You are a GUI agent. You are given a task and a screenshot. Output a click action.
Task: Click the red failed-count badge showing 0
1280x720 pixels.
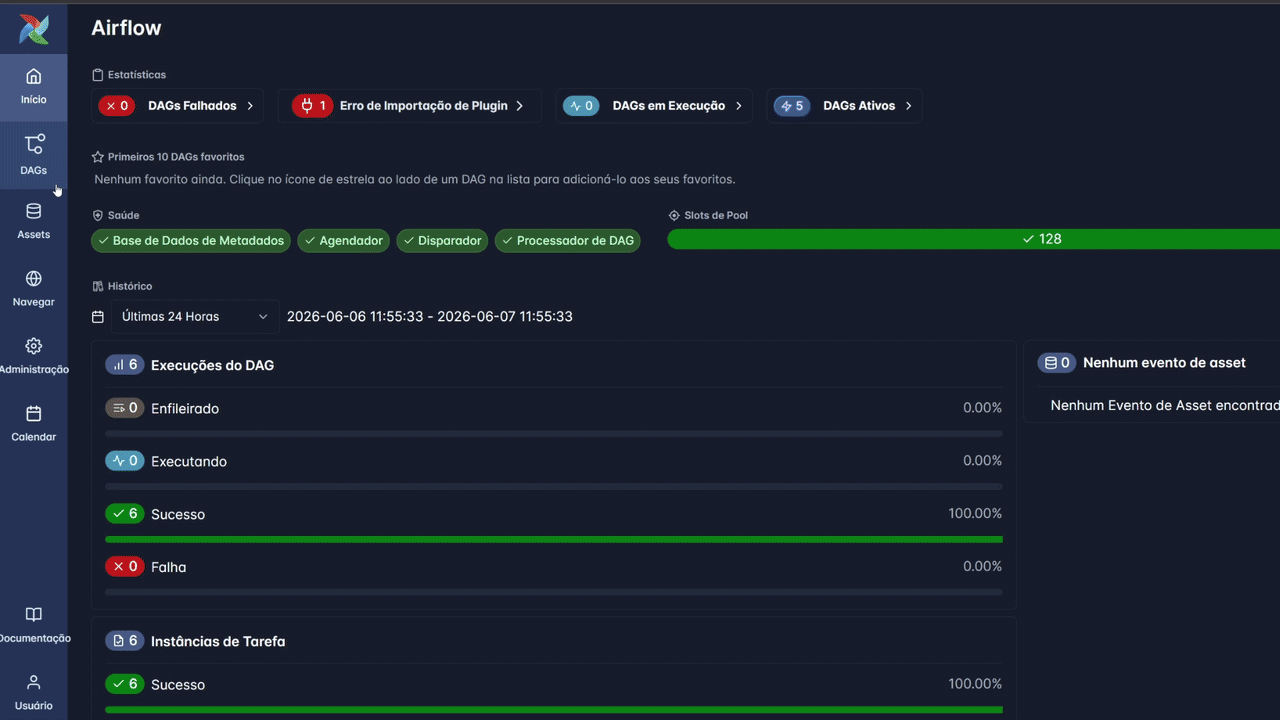click(117, 106)
